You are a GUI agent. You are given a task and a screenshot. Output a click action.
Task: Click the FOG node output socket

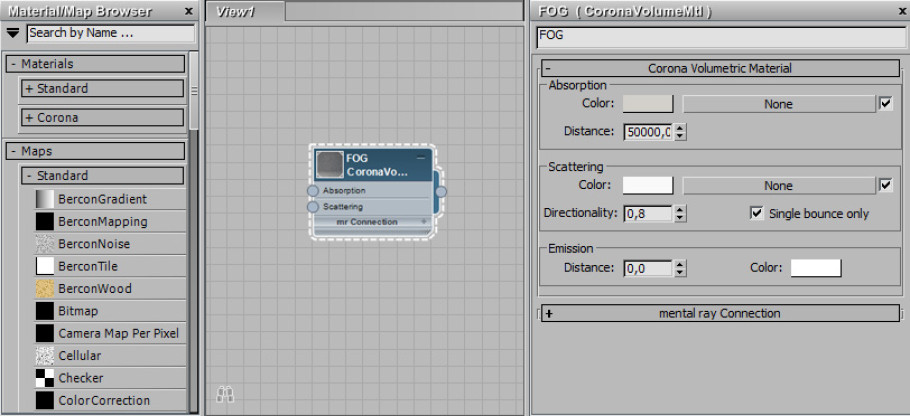tap(441, 191)
